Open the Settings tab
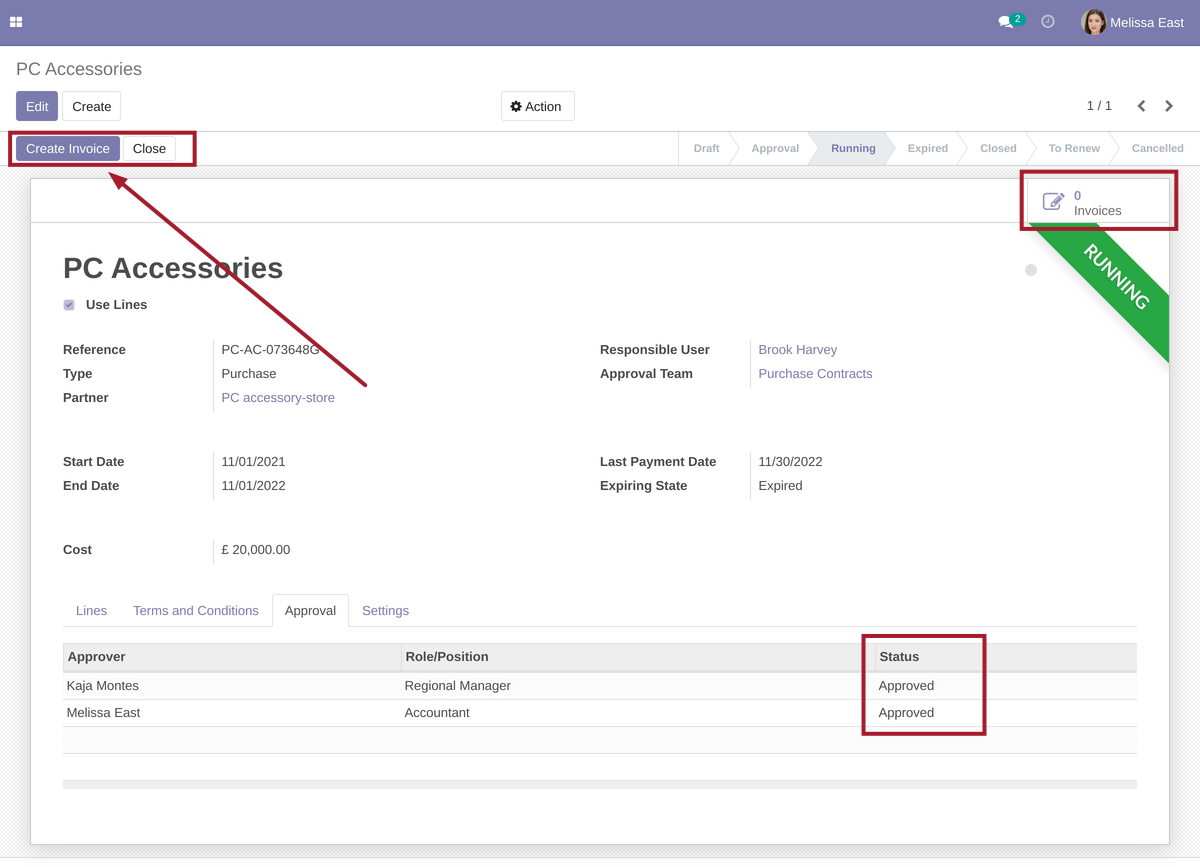1200x867 pixels. pos(385,611)
